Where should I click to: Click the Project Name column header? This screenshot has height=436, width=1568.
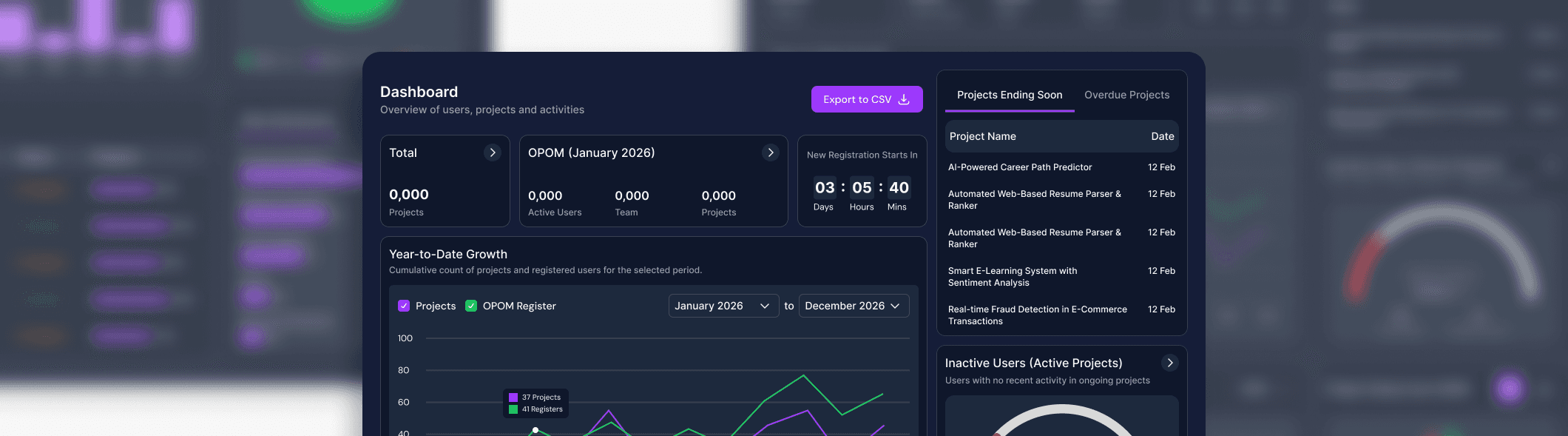pos(983,136)
